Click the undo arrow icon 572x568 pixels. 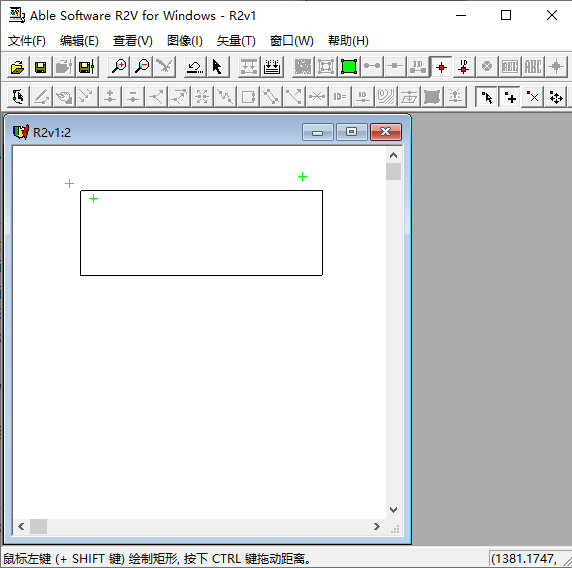(x=195, y=67)
